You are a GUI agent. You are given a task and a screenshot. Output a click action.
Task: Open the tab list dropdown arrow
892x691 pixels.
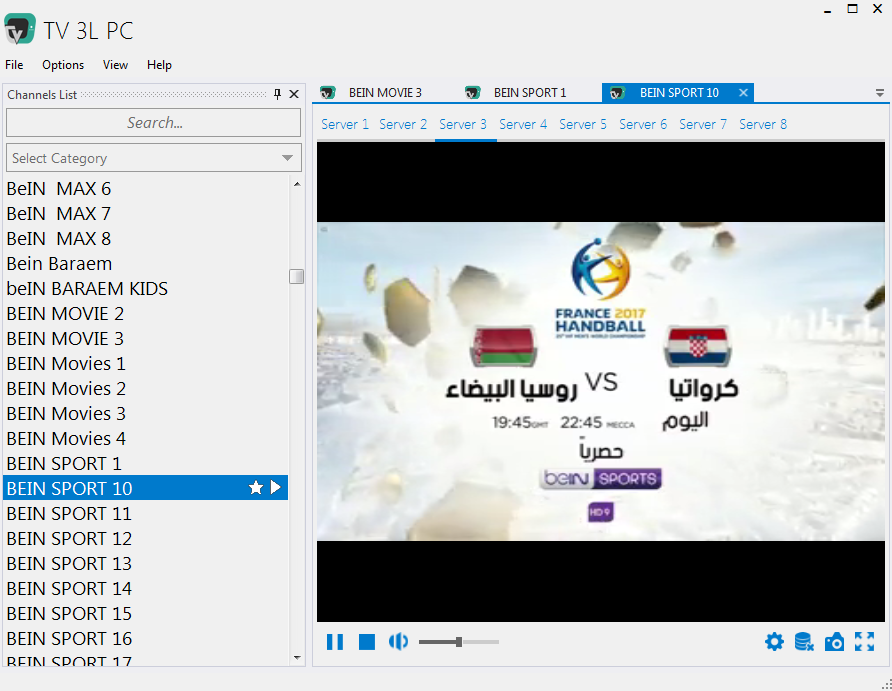tap(879, 93)
